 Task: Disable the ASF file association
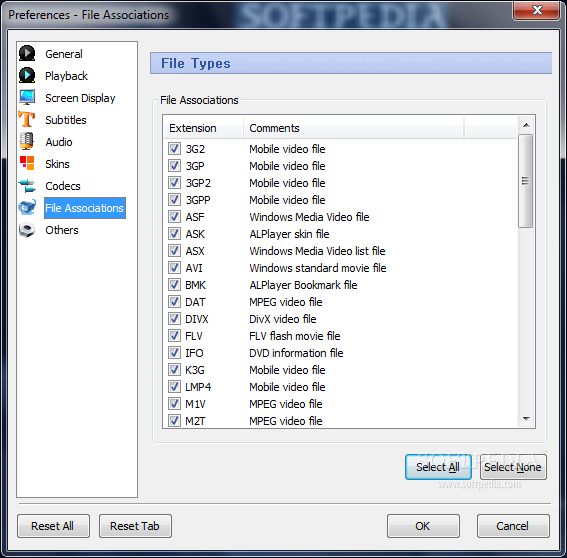(x=174, y=217)
